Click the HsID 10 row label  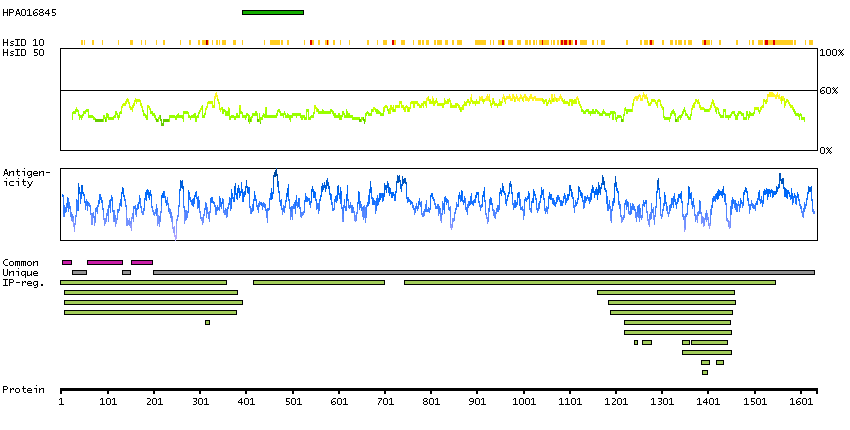pyautogui.click(x=23, y=43)
